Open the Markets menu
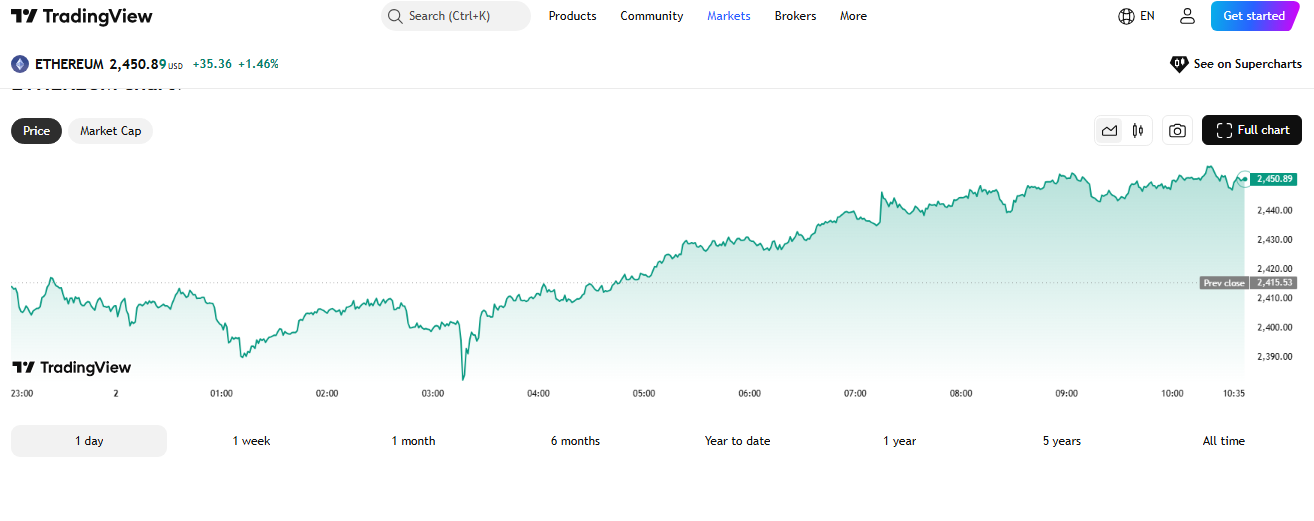 [729, 16]
